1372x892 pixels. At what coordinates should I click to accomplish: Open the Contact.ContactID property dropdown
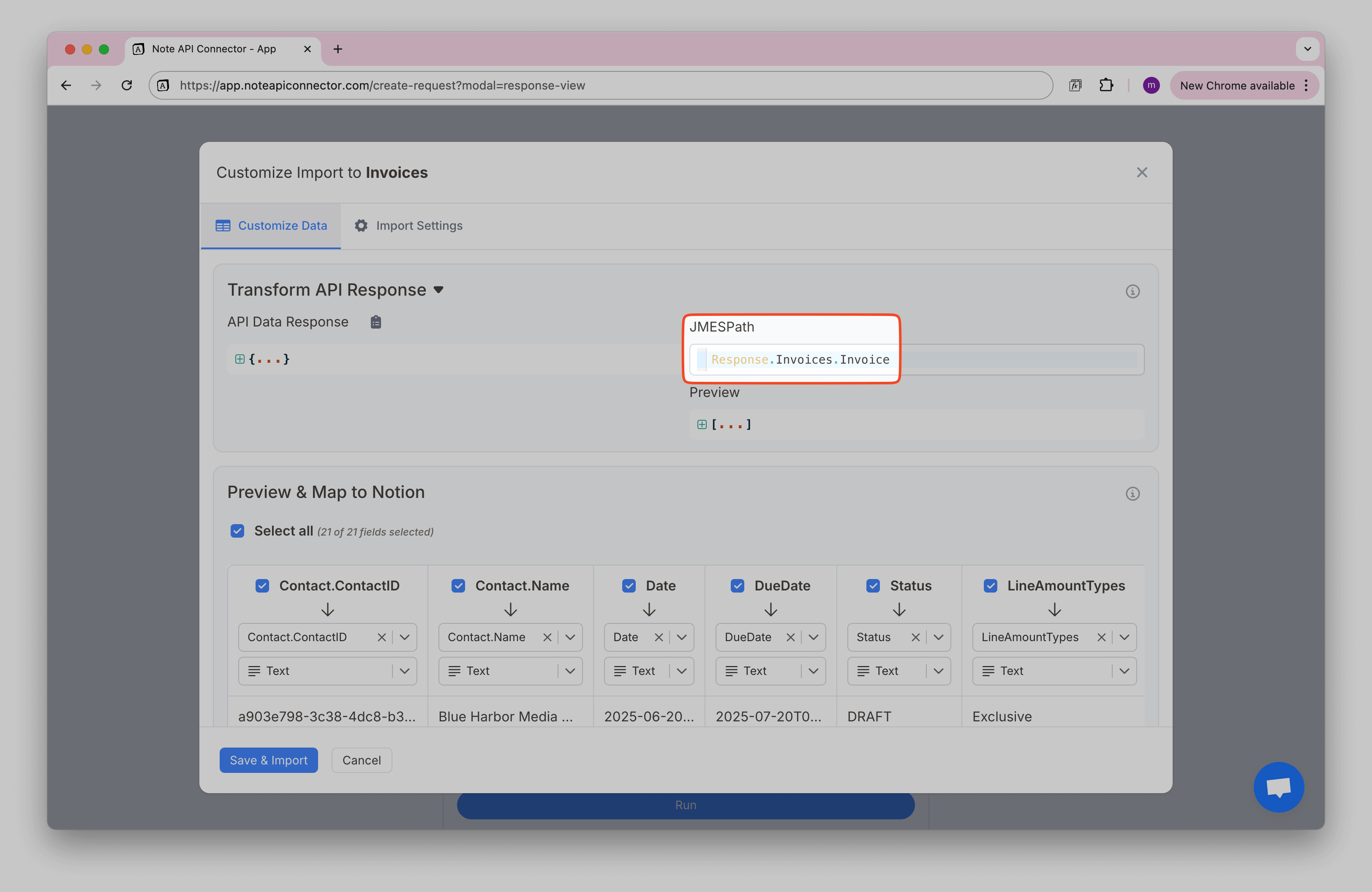pyautogui.click(x=405, y=637)
